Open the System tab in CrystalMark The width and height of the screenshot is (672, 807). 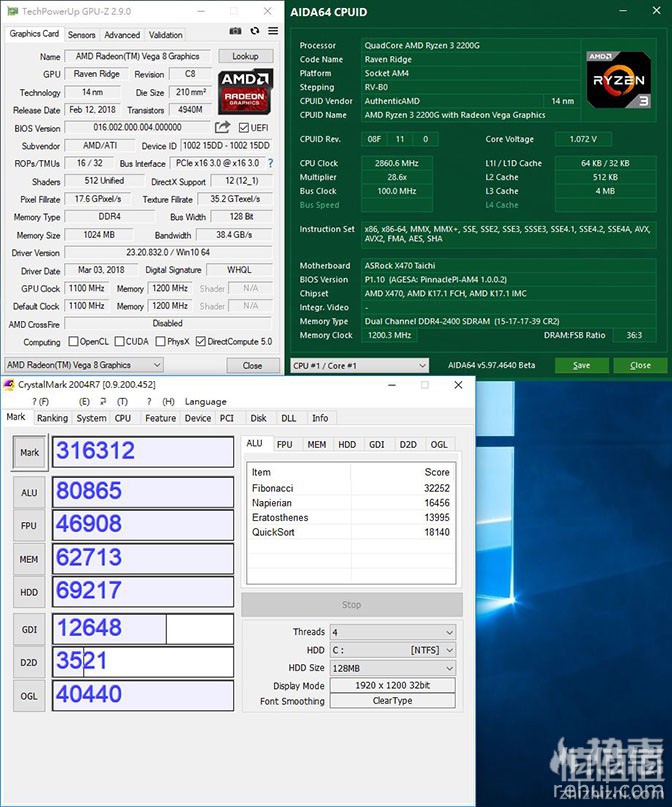[91, 418]
